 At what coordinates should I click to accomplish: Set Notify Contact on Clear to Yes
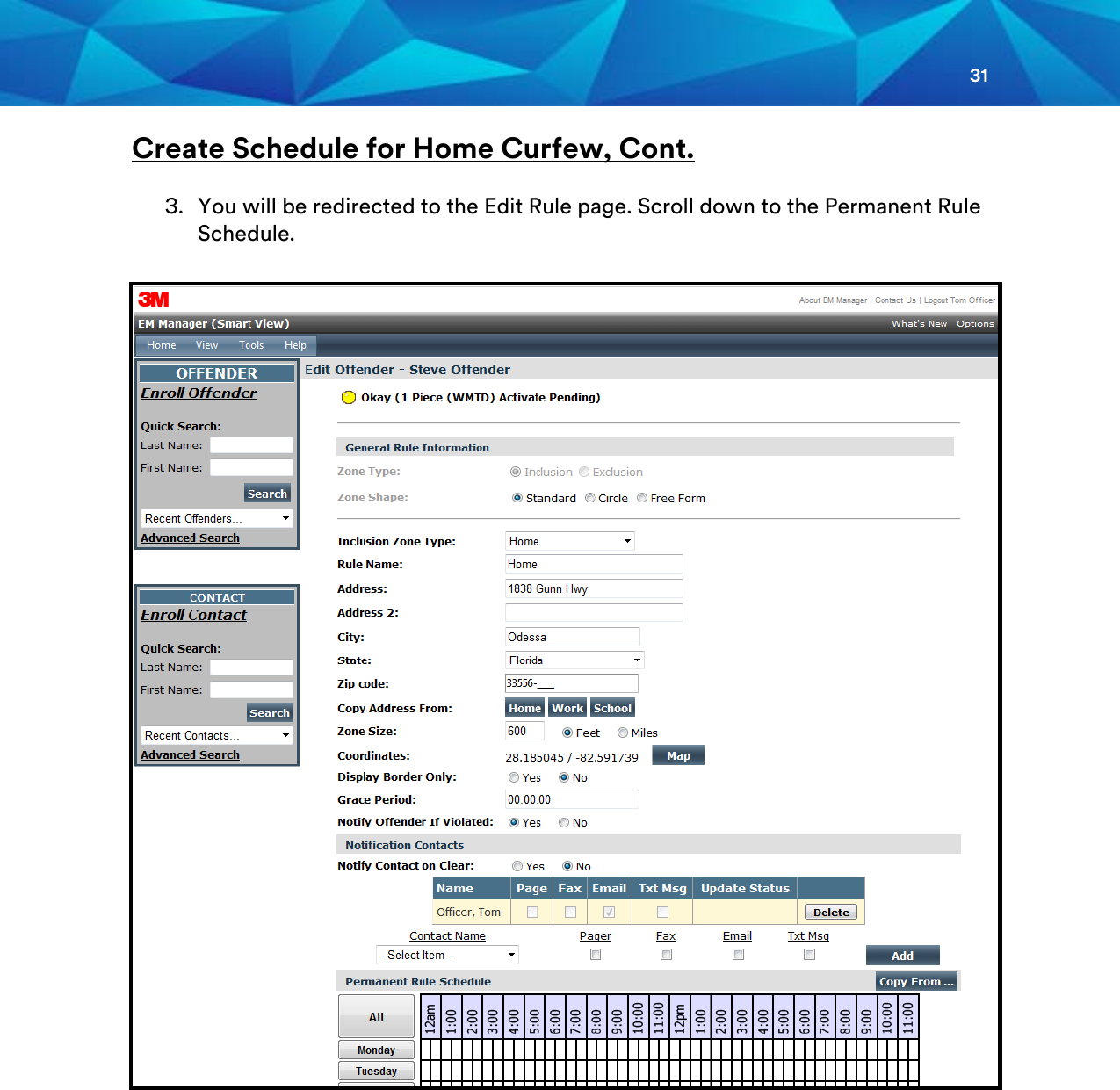tap(517, 866)
